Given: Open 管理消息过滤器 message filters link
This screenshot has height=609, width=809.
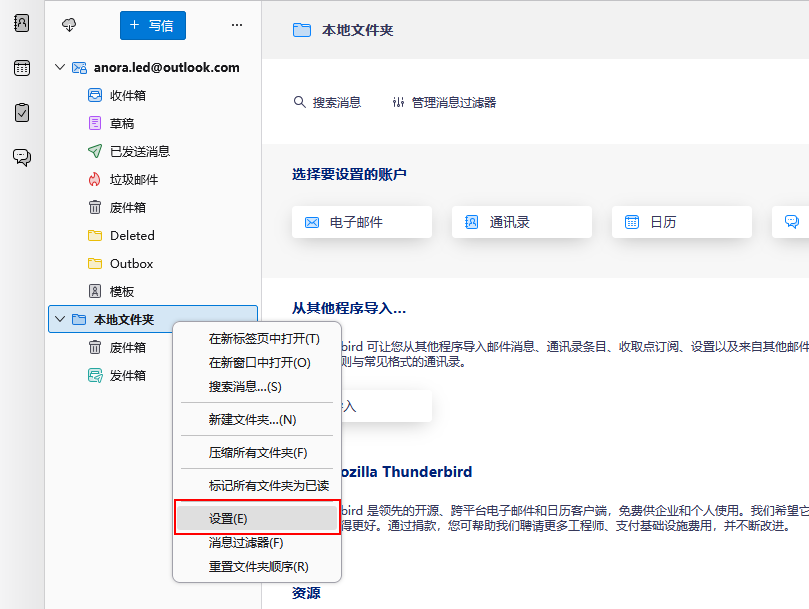Looking at the screenshot, I should coord(444,102).
